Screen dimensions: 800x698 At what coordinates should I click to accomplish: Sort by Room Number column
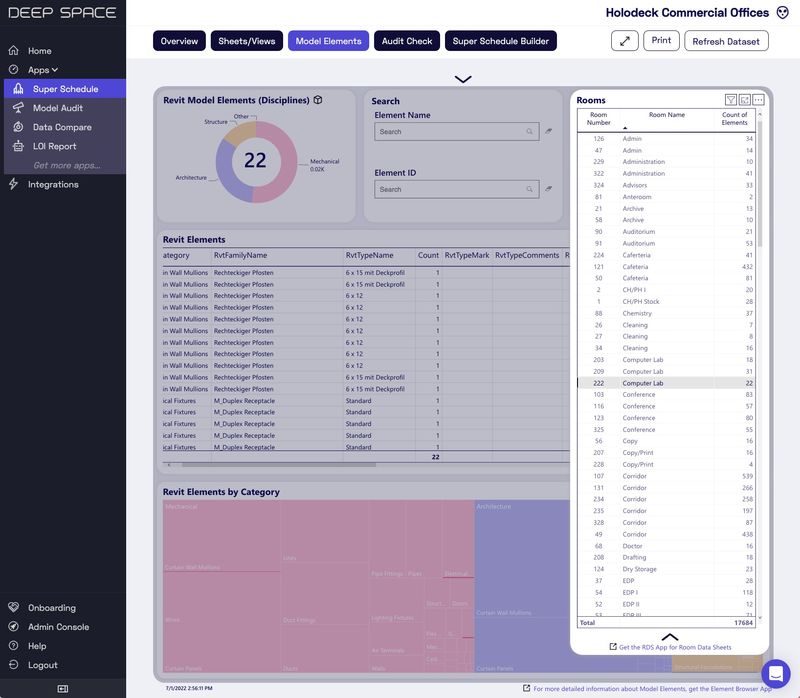(x=598, y=119)
